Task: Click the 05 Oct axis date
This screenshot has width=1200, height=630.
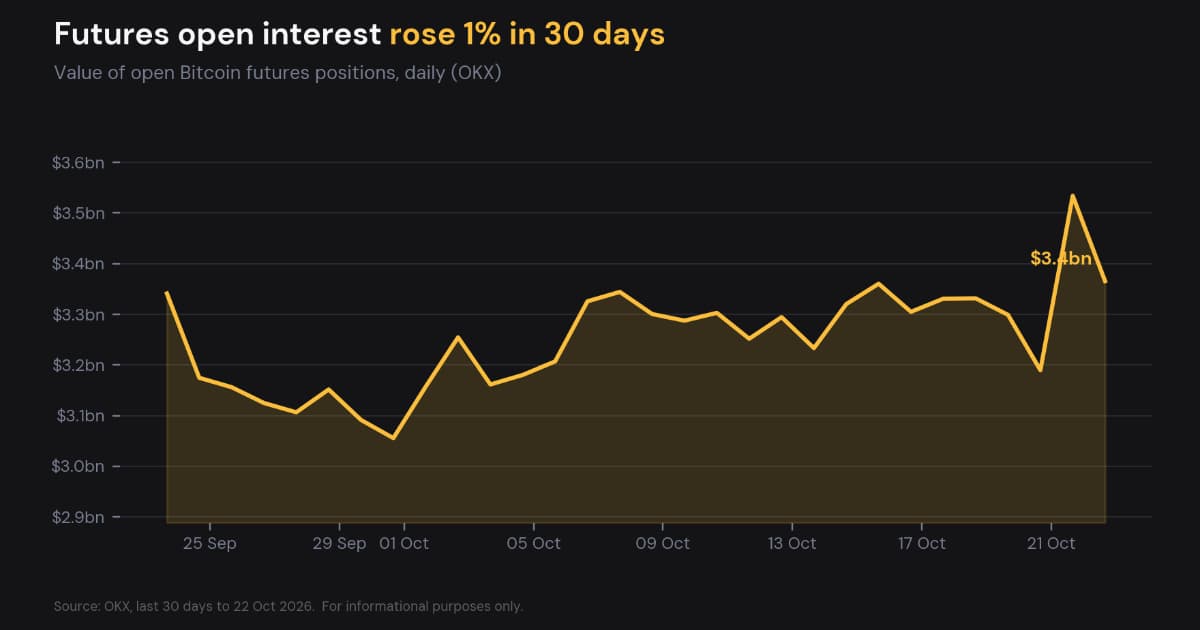Action: coord(533,544)
